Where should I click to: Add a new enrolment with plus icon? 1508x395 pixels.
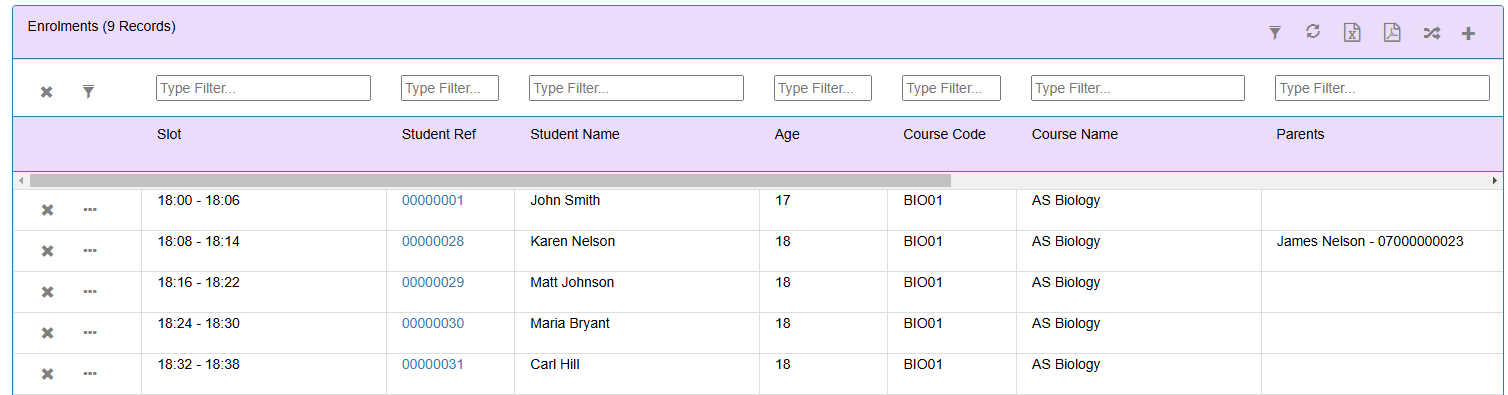tap(1468, 34)
